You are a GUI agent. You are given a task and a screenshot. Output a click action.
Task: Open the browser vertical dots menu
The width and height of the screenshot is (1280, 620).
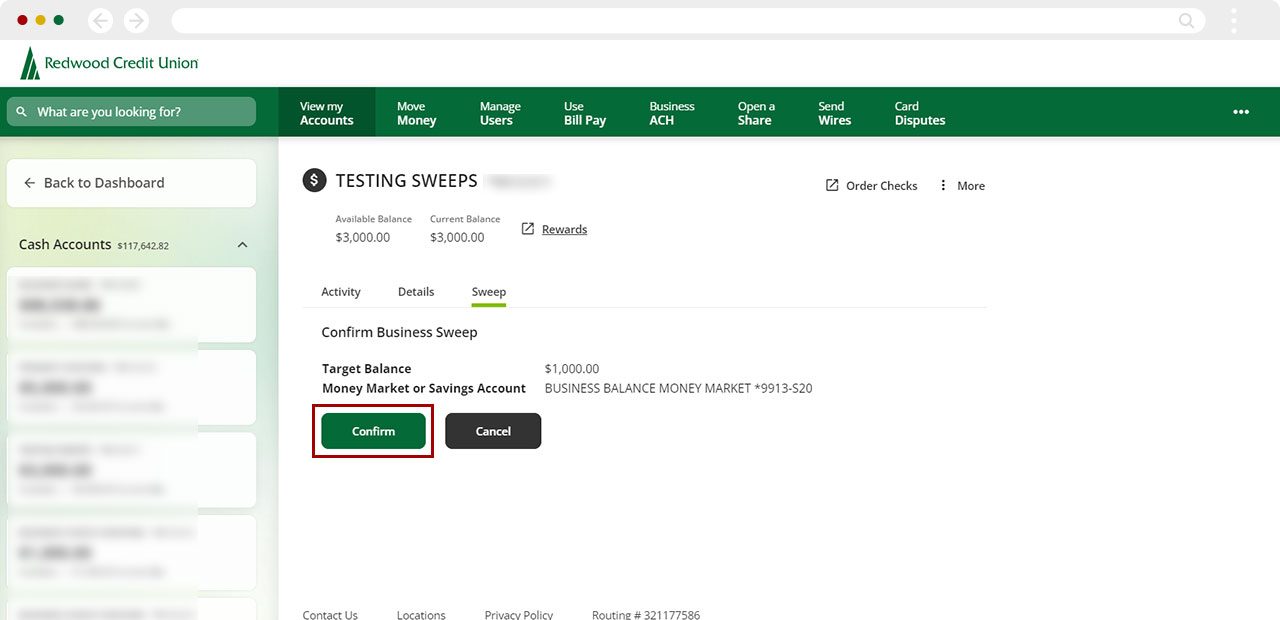(1234, 20)
